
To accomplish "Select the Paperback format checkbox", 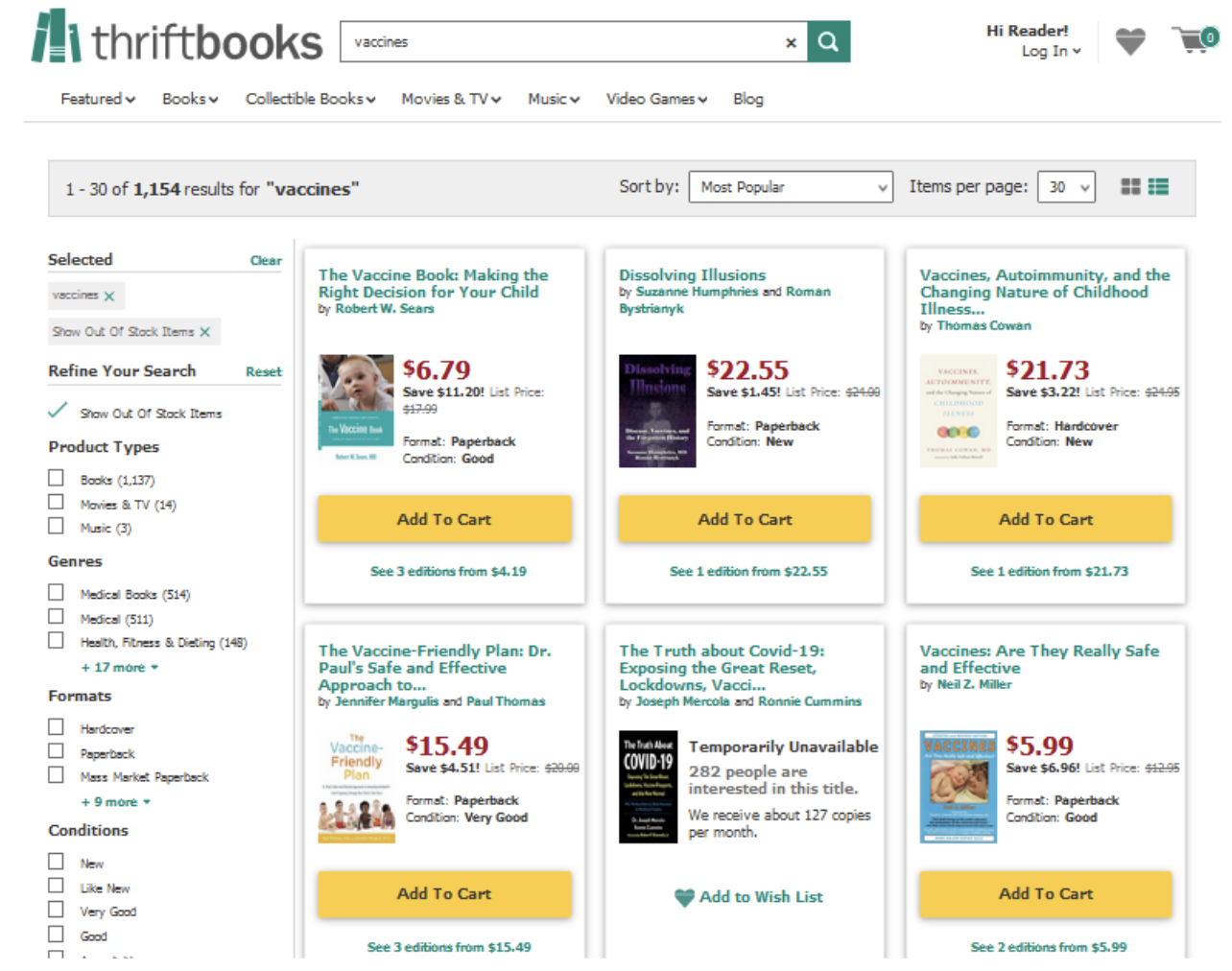I will click(57, 751).
